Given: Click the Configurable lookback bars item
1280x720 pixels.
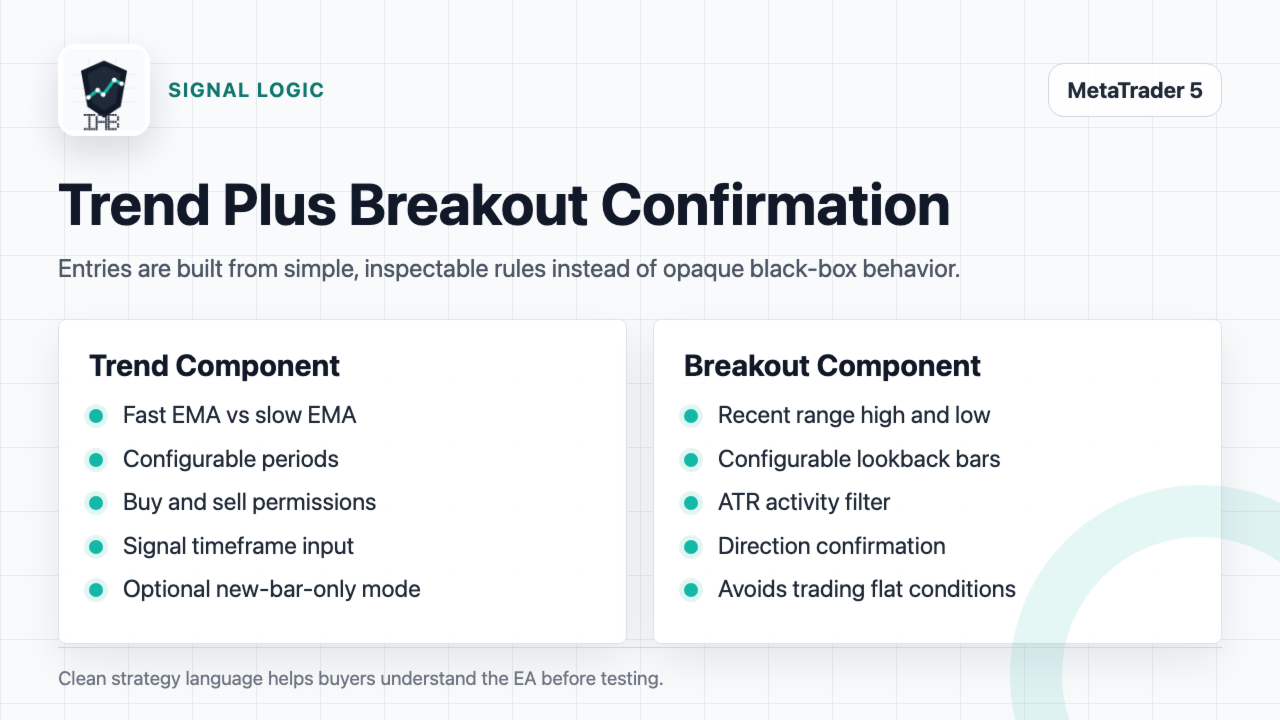Looking at the screenshot, I should click(x=859, y=459).
